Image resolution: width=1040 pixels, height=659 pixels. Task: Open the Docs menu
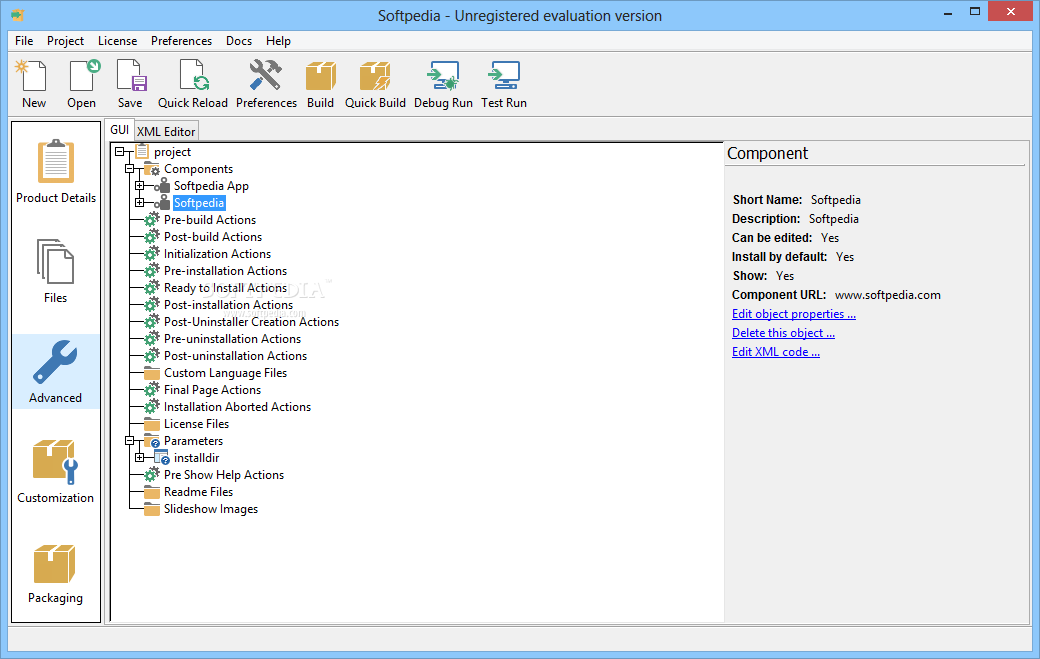point(239,41)
